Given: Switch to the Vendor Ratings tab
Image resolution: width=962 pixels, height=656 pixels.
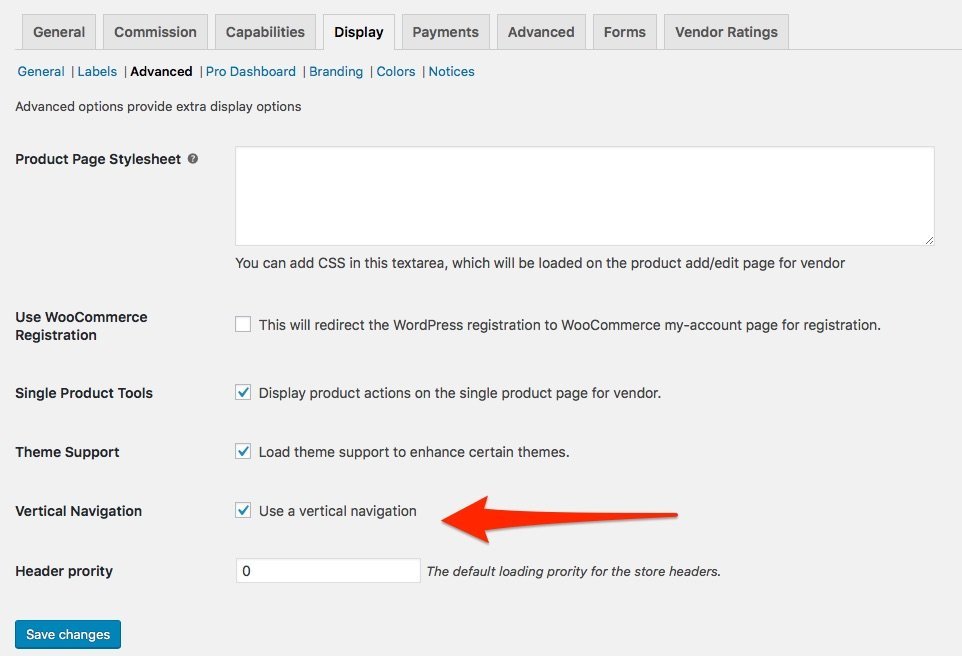Looking at the screenshot, I should [x=726, y=32].
